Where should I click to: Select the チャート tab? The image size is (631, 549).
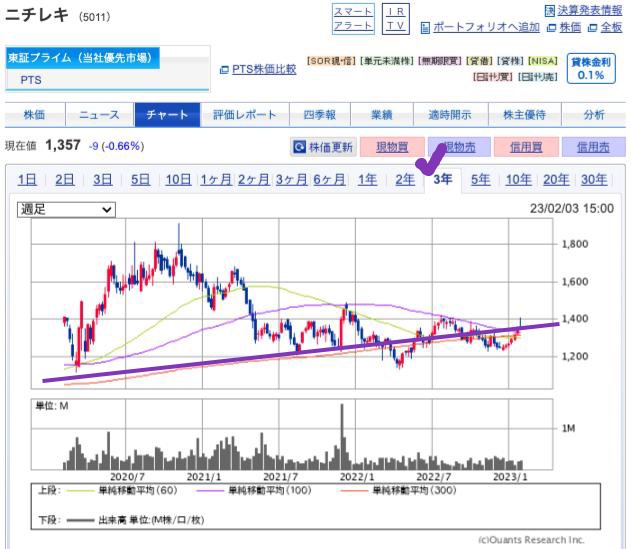click(167, 115)
